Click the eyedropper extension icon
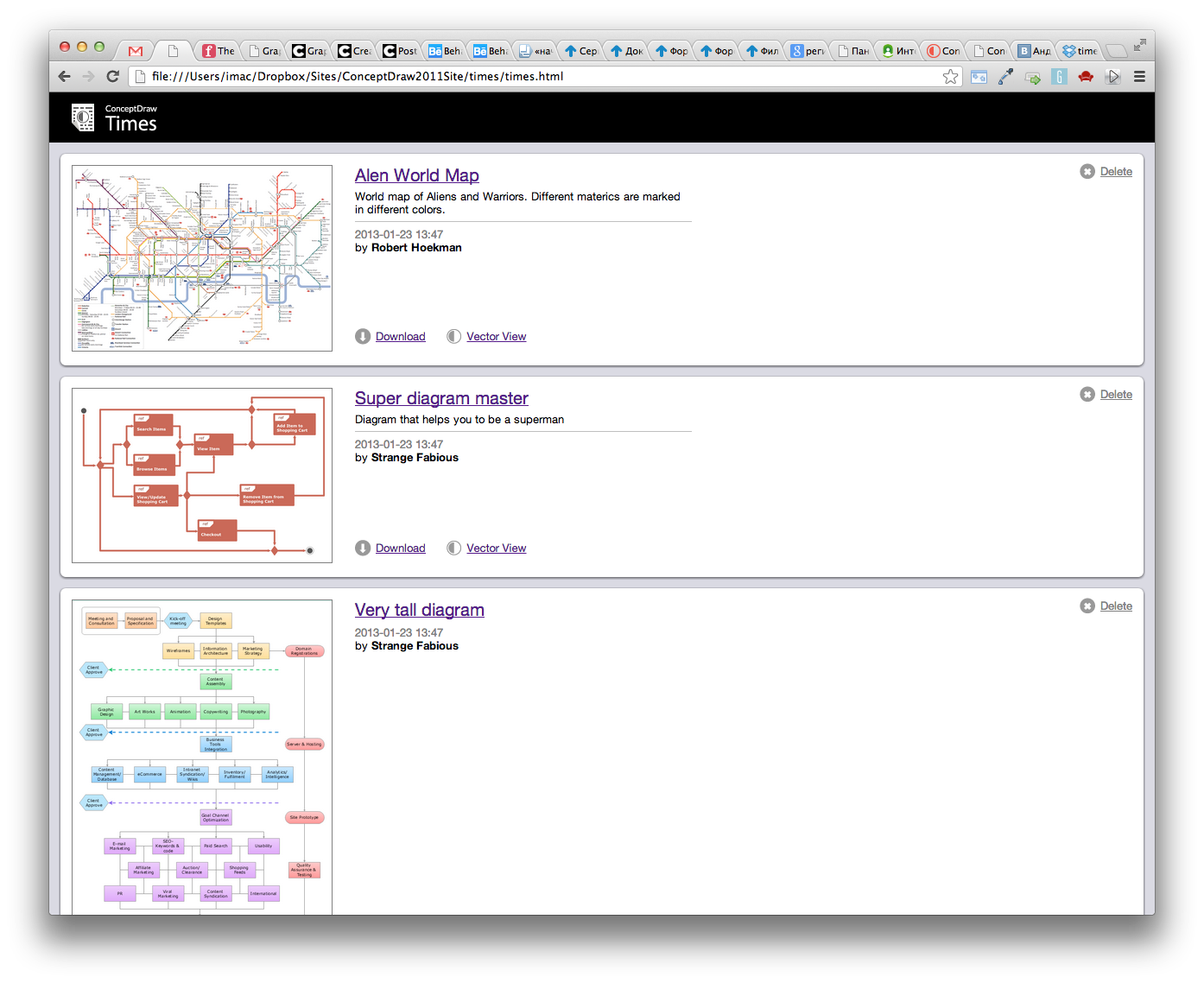The image size is (1204, 983). pyautogui.click(x=1005, y=77)
